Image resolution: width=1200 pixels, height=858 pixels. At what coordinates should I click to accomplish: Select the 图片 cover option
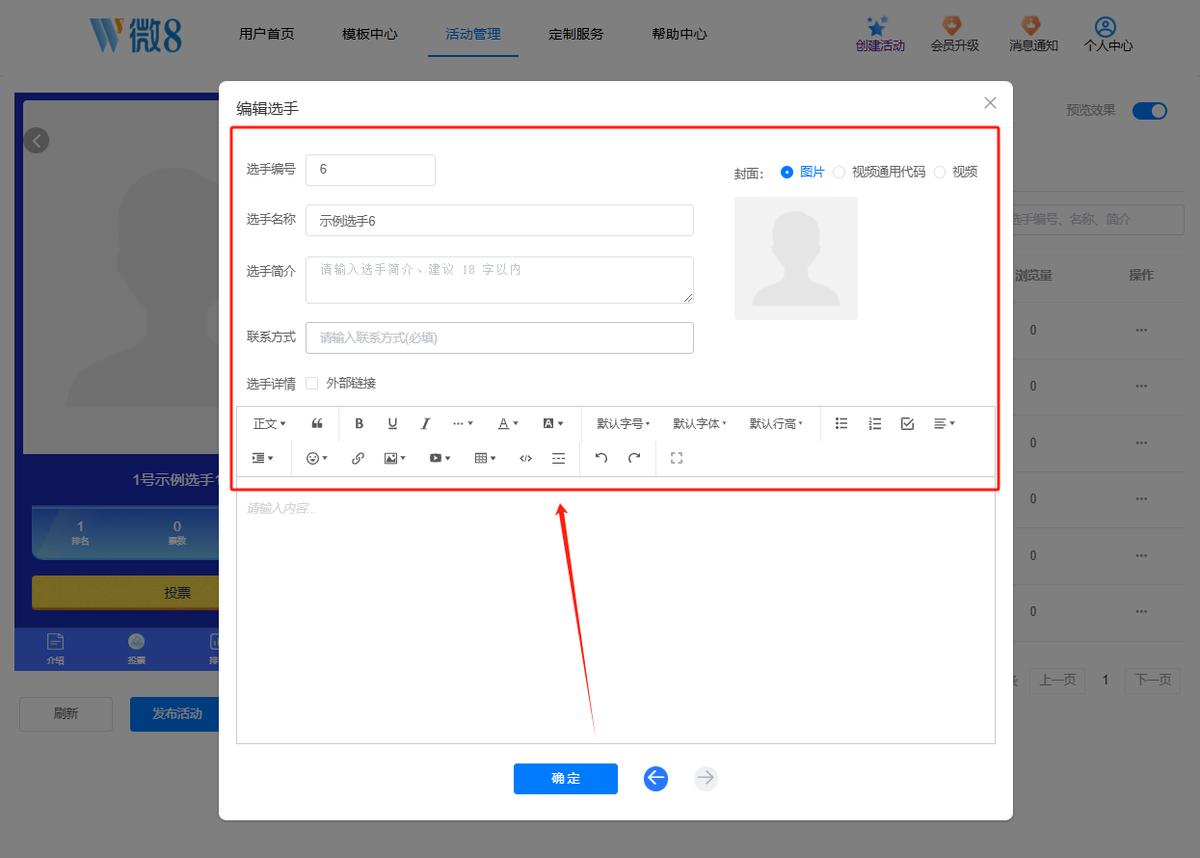[802, 172]
